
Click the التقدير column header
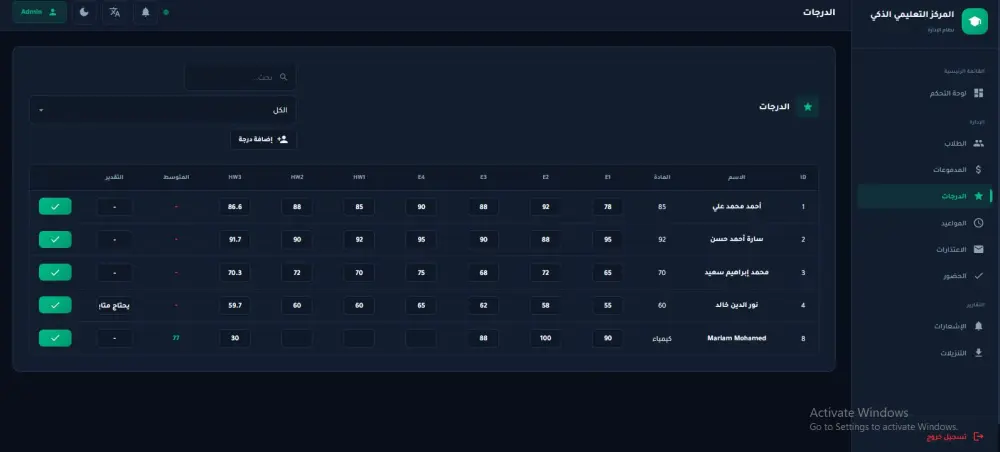pyautogui.click(x=115, y=177)
